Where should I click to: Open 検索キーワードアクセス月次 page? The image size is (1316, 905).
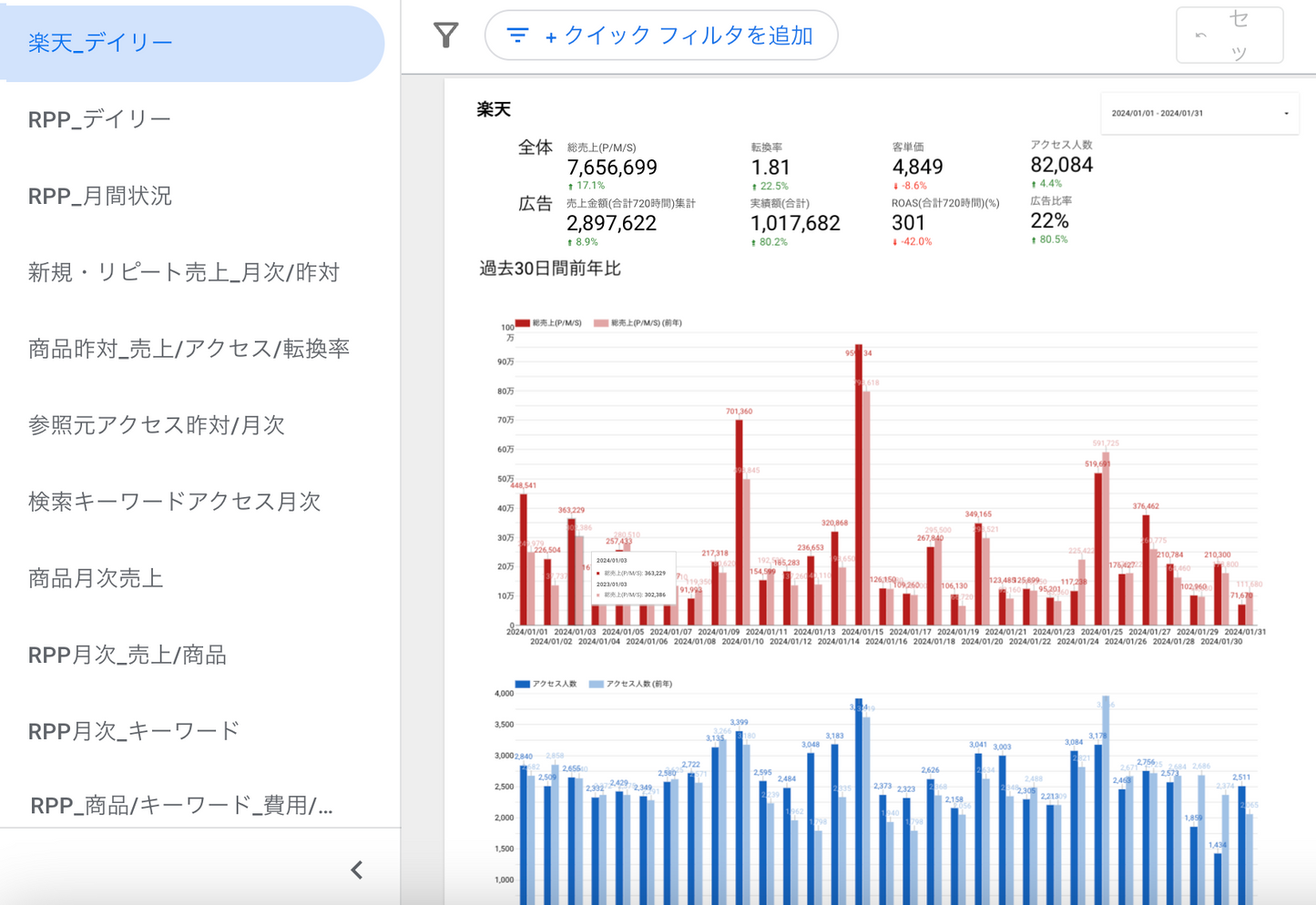click(174, 502)
